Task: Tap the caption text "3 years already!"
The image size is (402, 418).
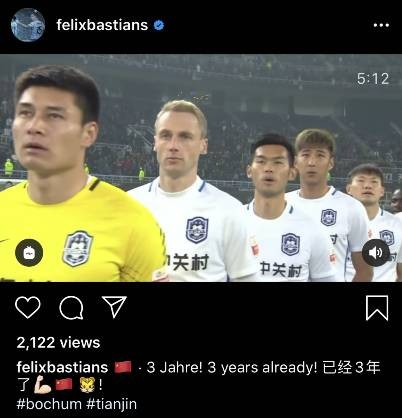Action: (262, 367)
